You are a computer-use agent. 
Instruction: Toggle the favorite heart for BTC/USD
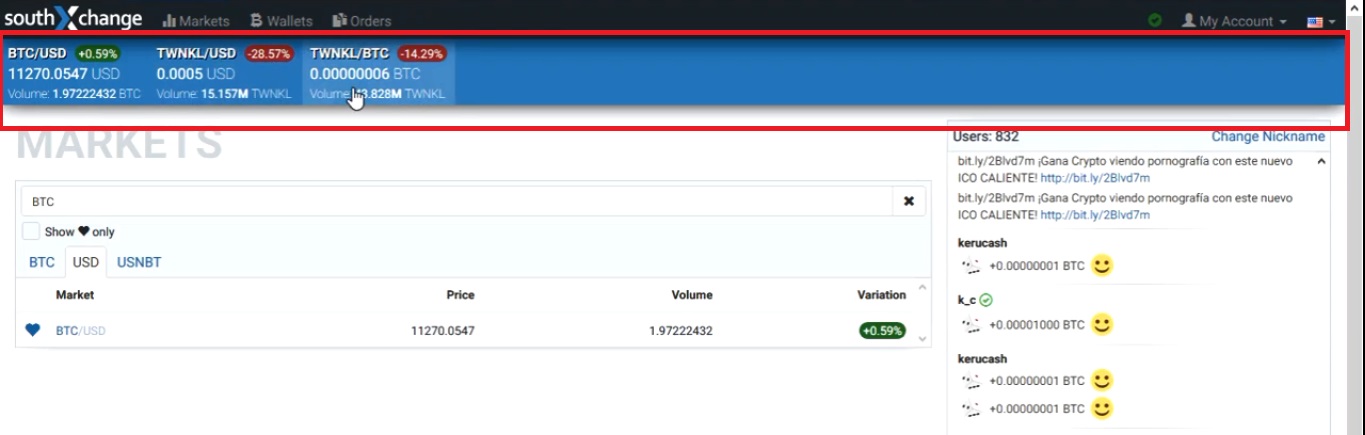(x=33, y=330)
